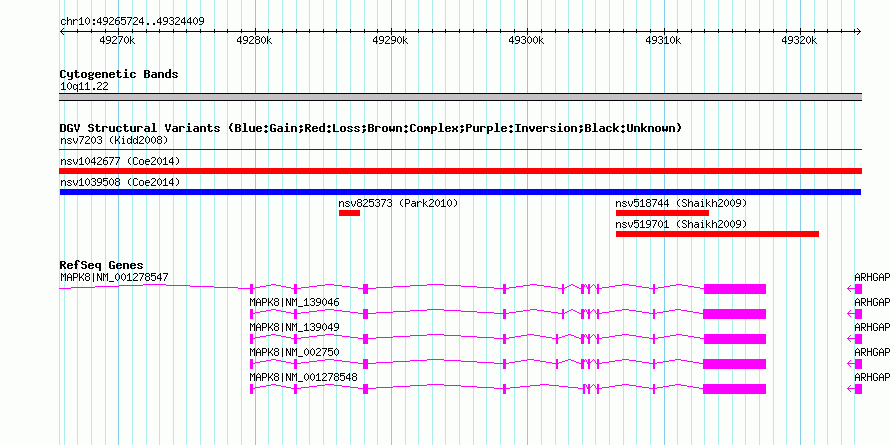The height and width of the screenshot is (445, 890).
Task: Open the nsv518744 (Shaikh2009) variant label
Action: (x=681, y=203)
